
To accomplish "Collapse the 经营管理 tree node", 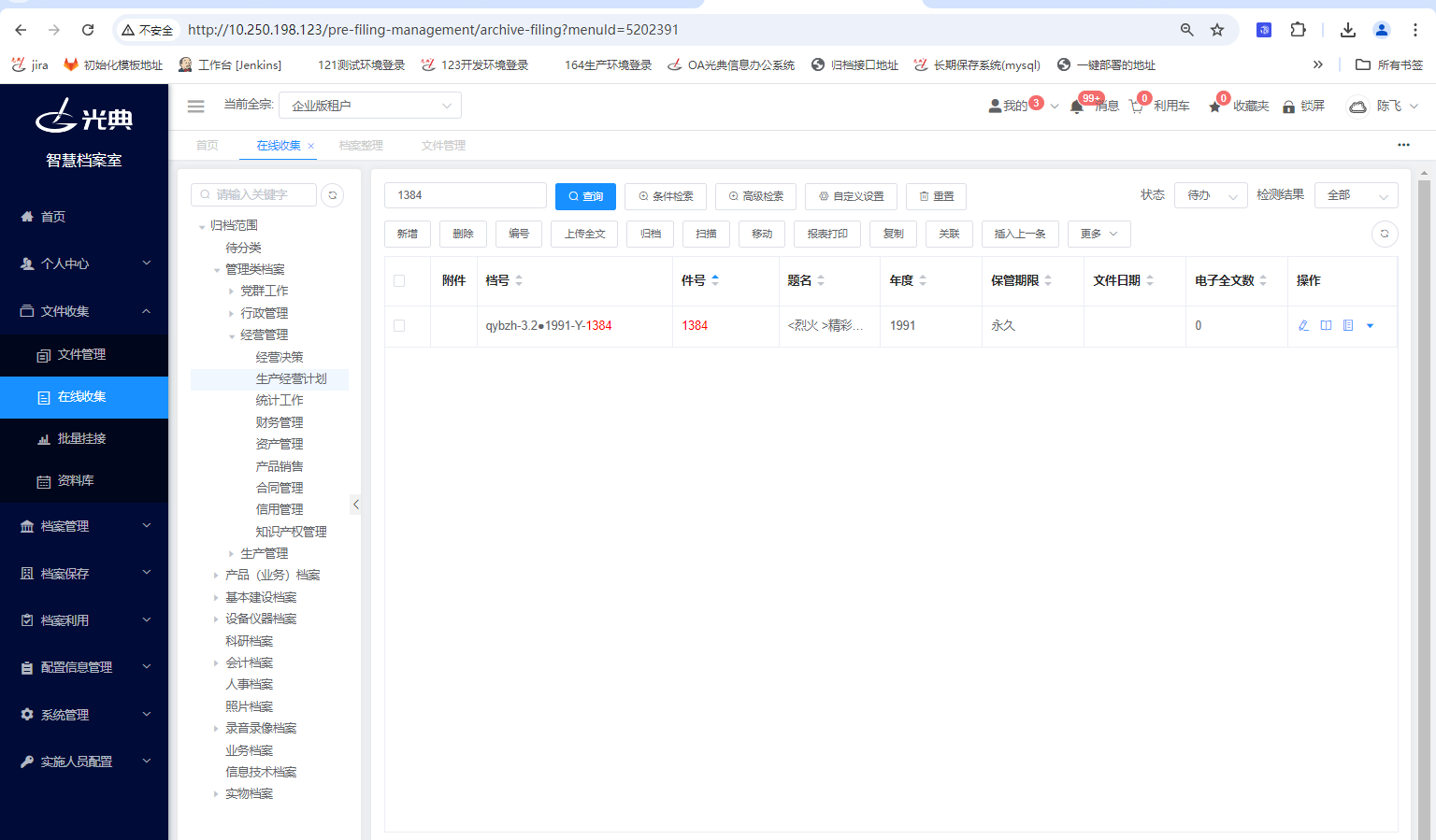I will pos(231,335).
